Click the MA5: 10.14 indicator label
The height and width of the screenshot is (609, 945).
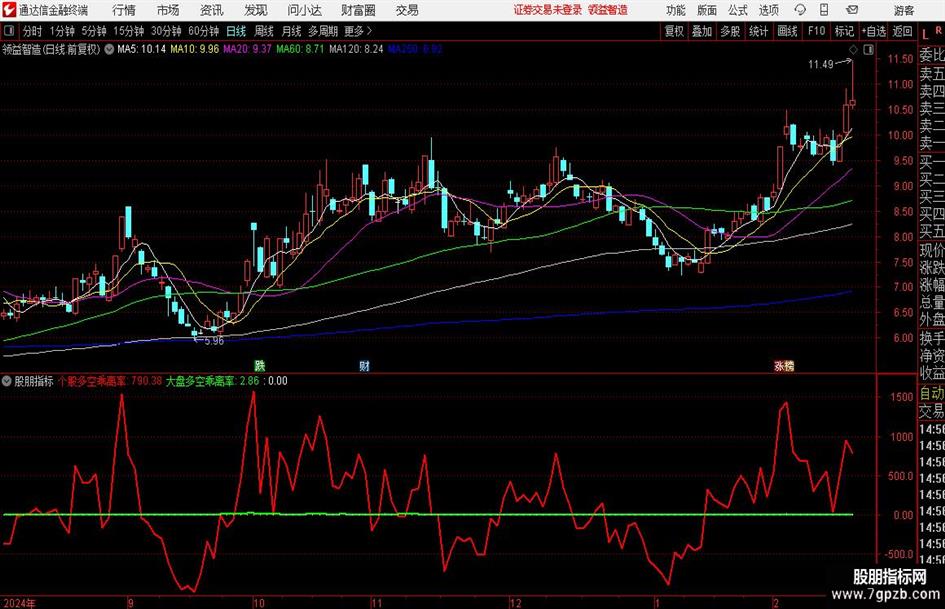coord(141,49)
